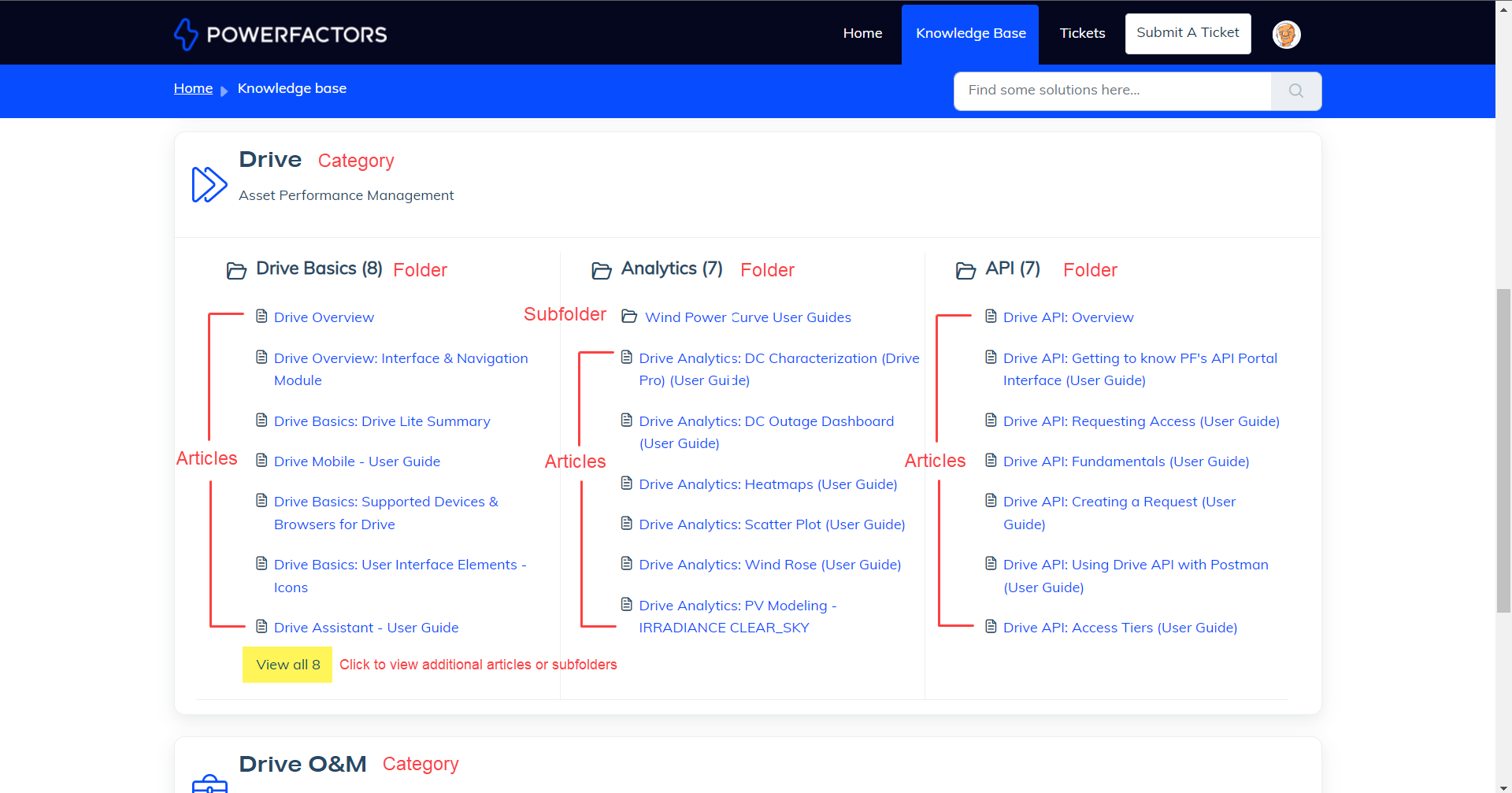Open the API (7) folder
1512x793 pixels.
[1013, 269]
